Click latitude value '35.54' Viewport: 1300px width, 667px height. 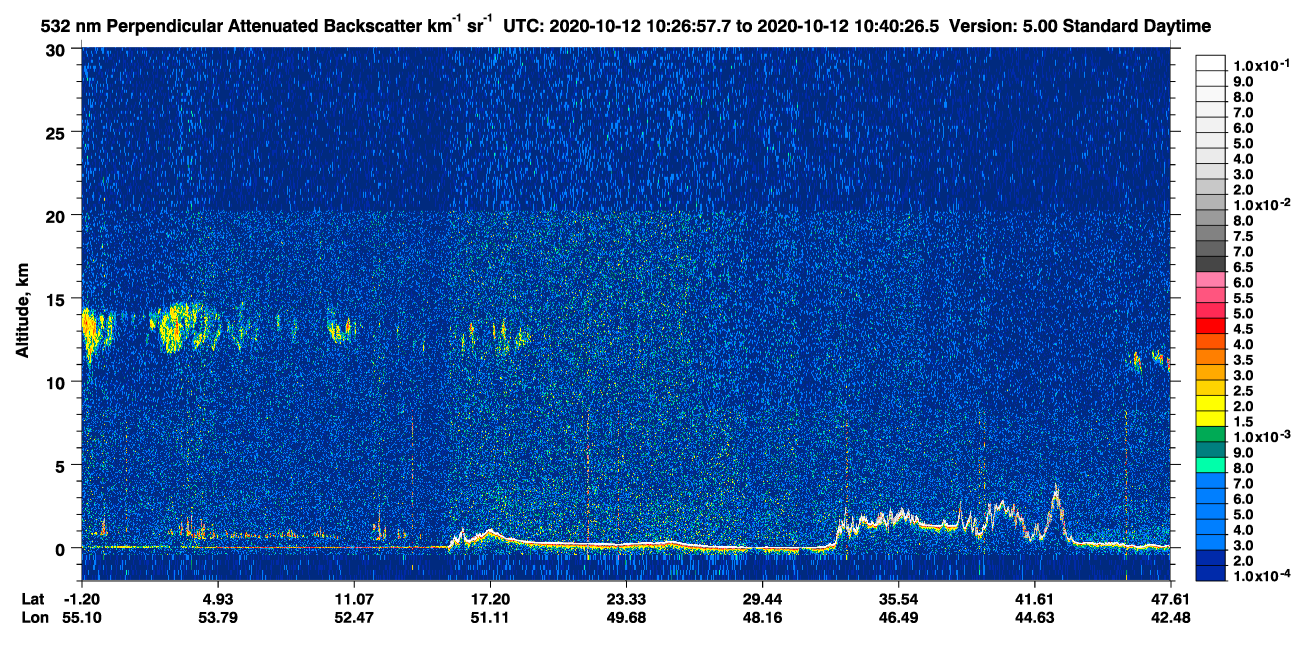click(898, 599)
